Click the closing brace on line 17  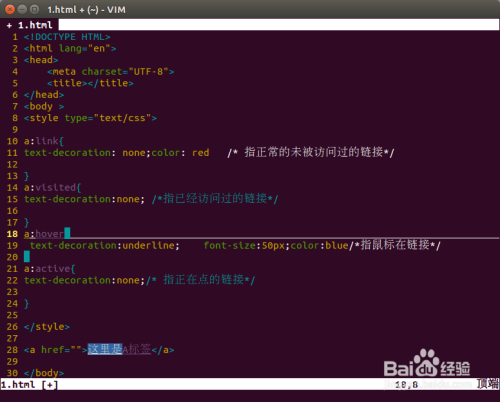[26, 222]
